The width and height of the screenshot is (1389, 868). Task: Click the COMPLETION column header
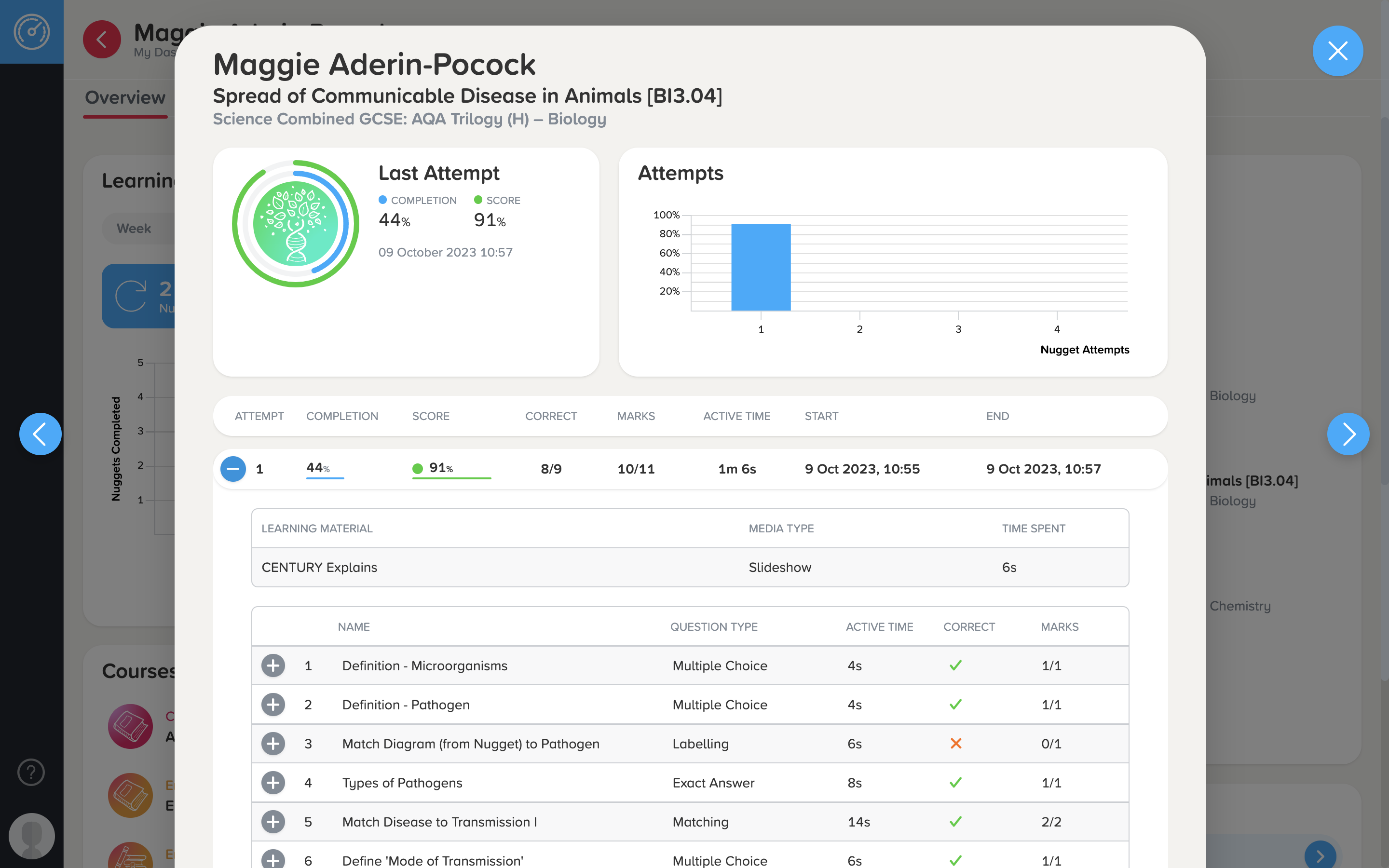(x=342, y=416)
